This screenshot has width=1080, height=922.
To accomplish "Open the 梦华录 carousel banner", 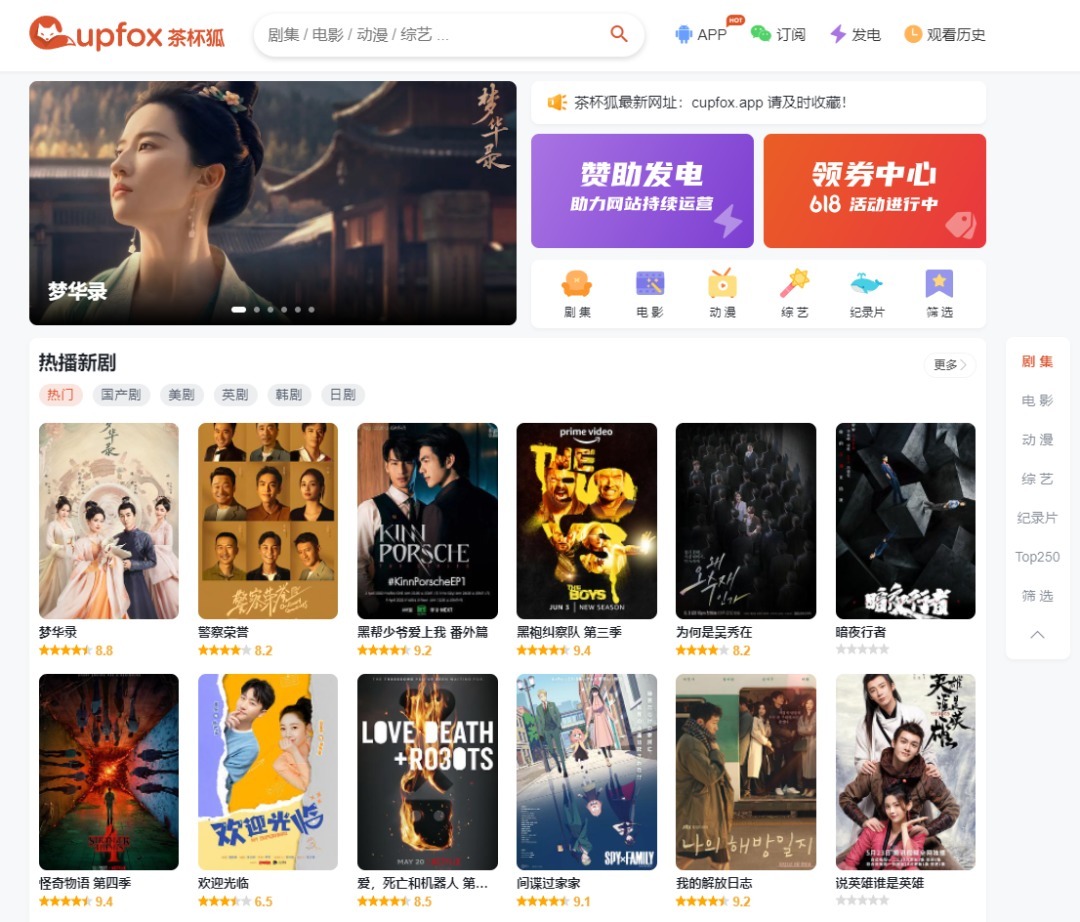I will tap(273, 203).
